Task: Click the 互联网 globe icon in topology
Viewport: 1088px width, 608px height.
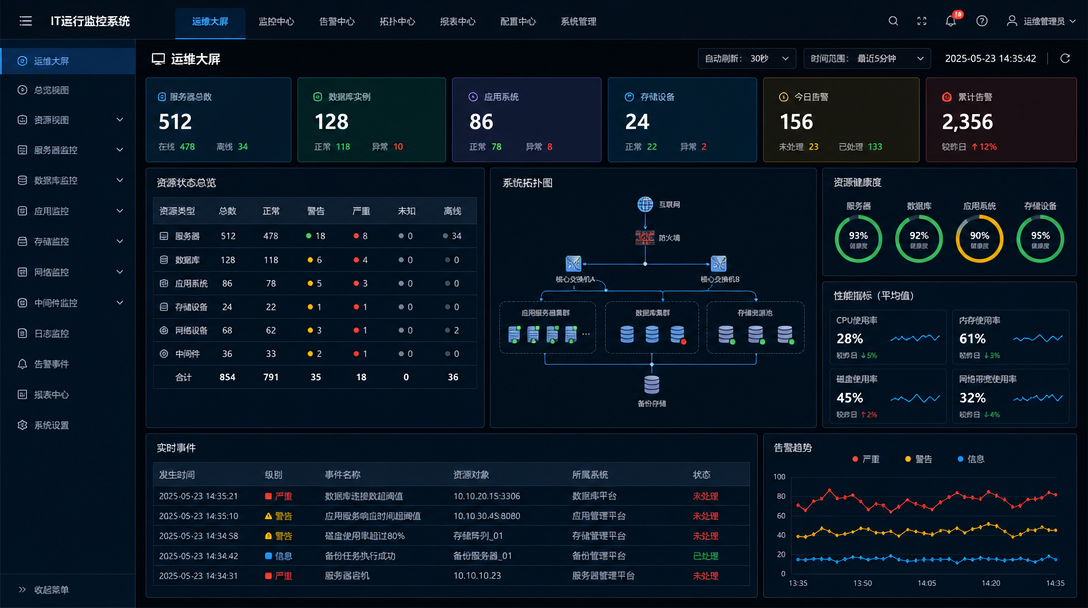Action: pos(645,204)
